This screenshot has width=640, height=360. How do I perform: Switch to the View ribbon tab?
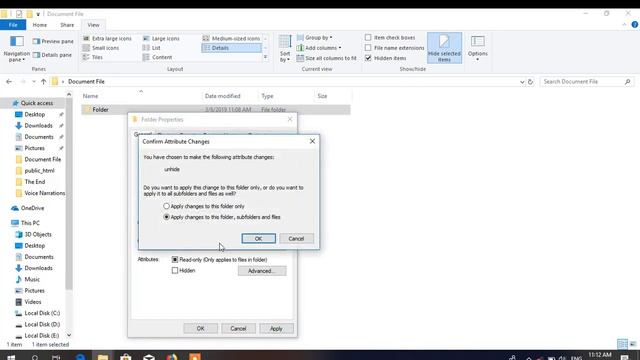click(x=93, y=25)
